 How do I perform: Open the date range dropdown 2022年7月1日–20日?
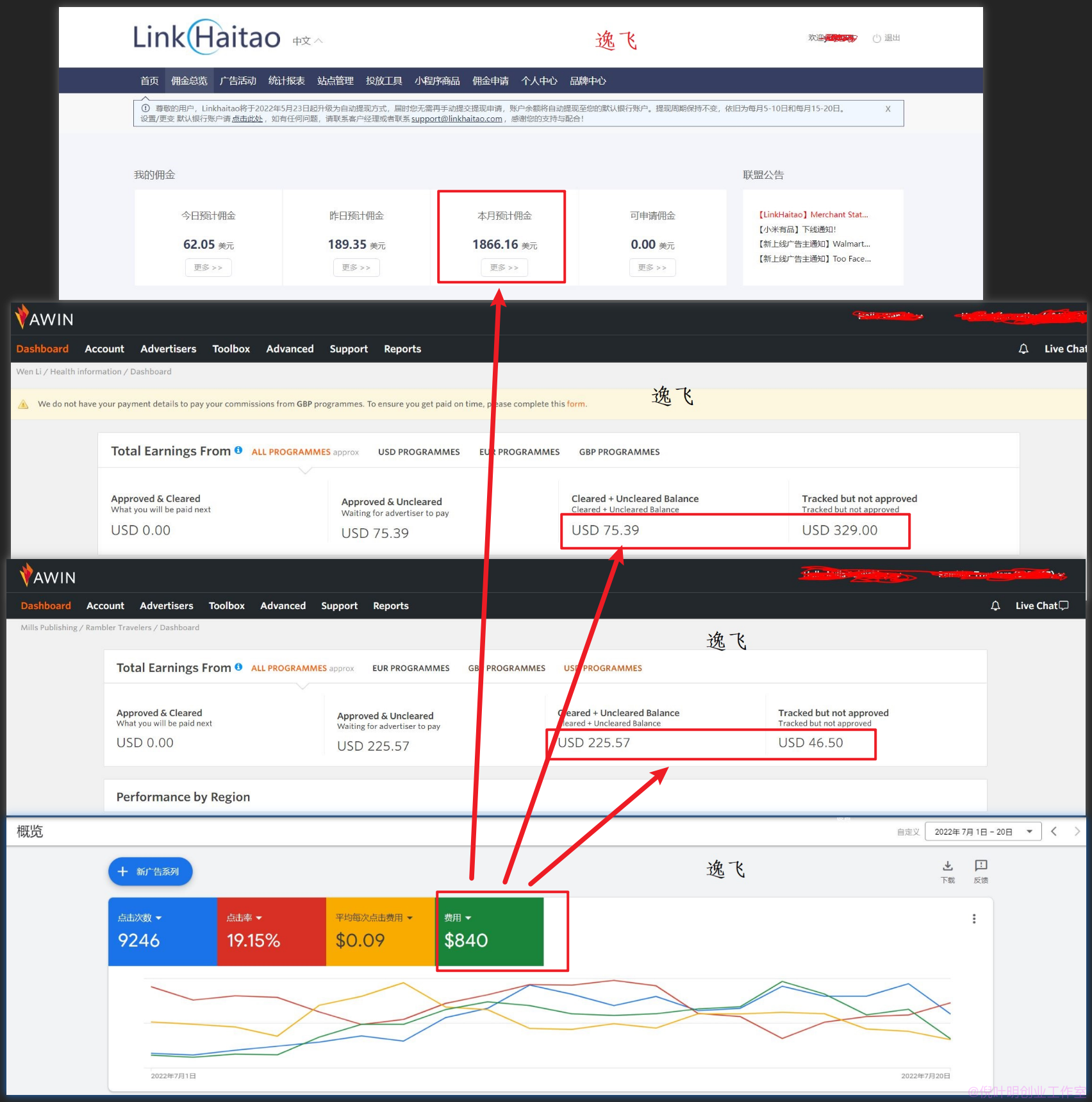(x=983, y=832)
